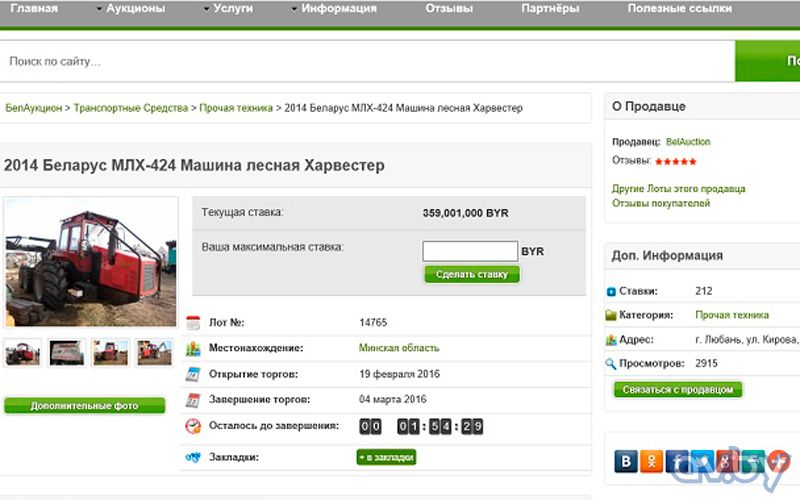Click the current bid 359,001,000 BYR

tap(465, 213)
